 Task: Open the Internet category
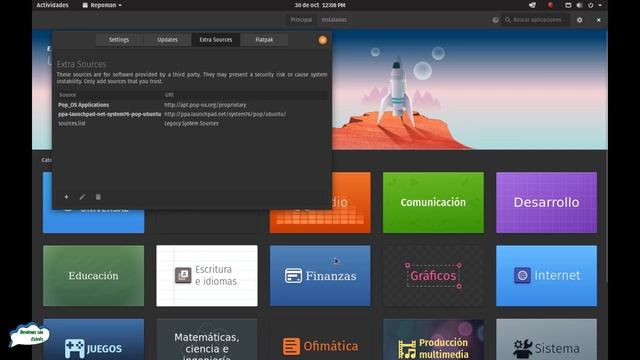pos(546,276)
